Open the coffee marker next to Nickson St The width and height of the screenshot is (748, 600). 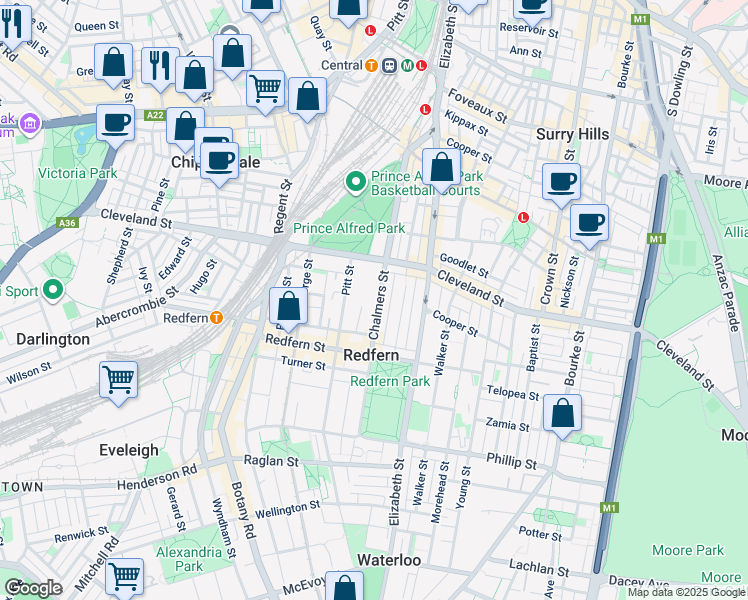[589, 223]
